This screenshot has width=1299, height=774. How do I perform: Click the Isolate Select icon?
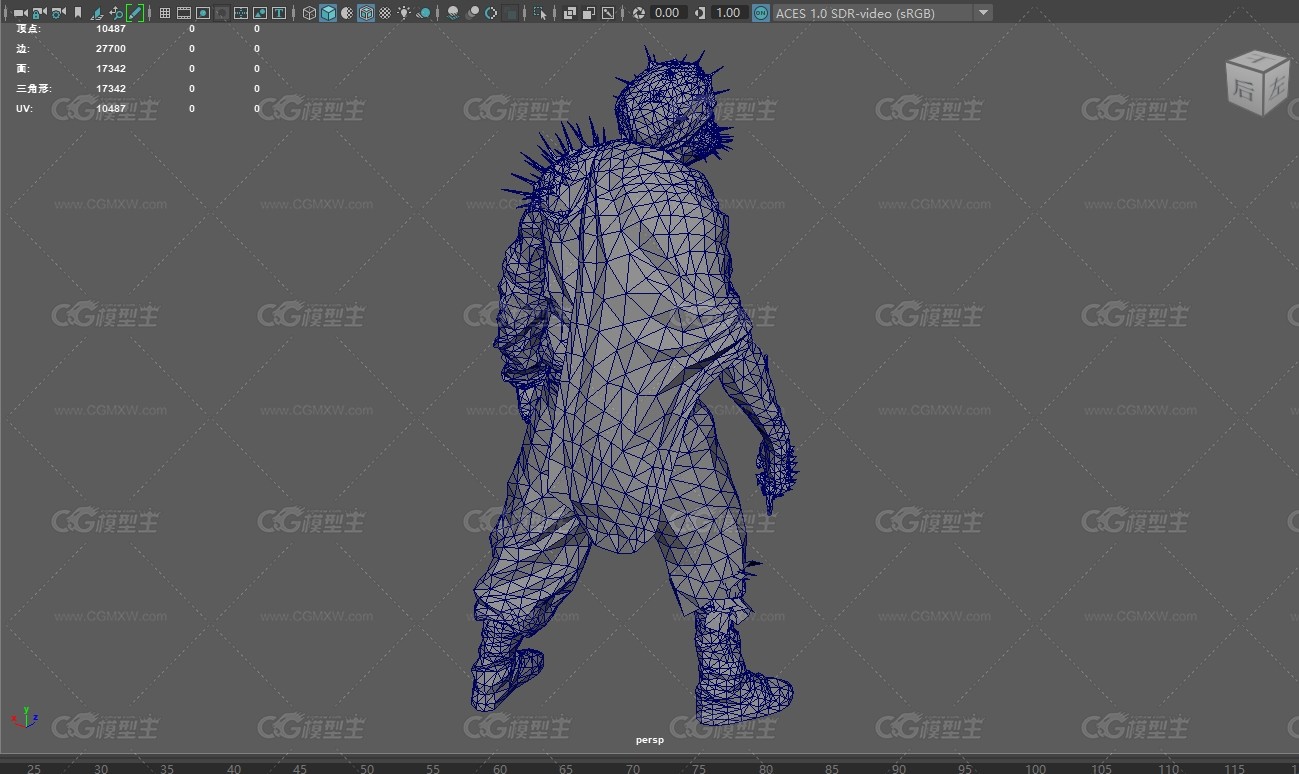pyautogui.click(x=540, y=13)
